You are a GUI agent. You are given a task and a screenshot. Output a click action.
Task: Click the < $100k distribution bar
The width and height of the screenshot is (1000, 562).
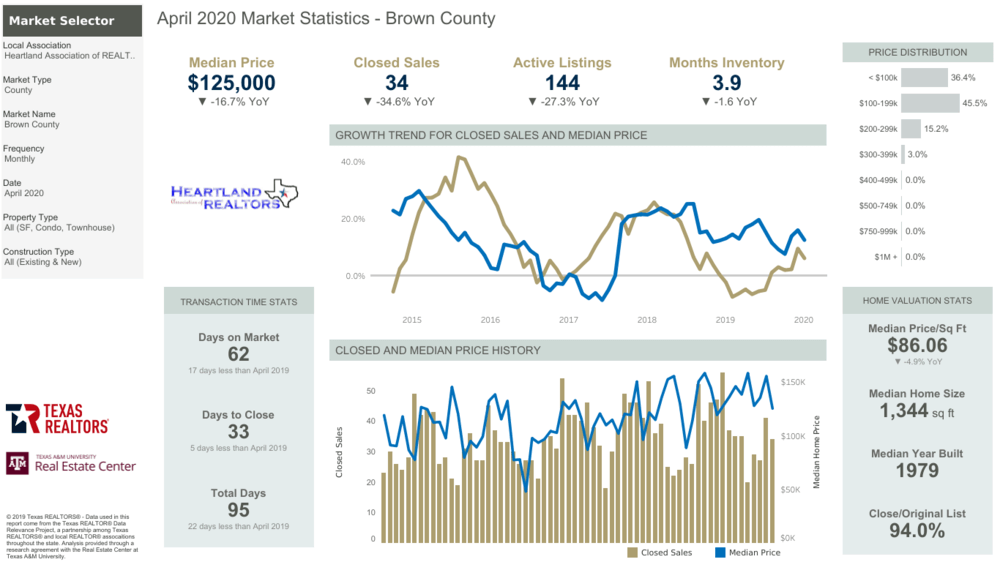(x=924, y=78)
